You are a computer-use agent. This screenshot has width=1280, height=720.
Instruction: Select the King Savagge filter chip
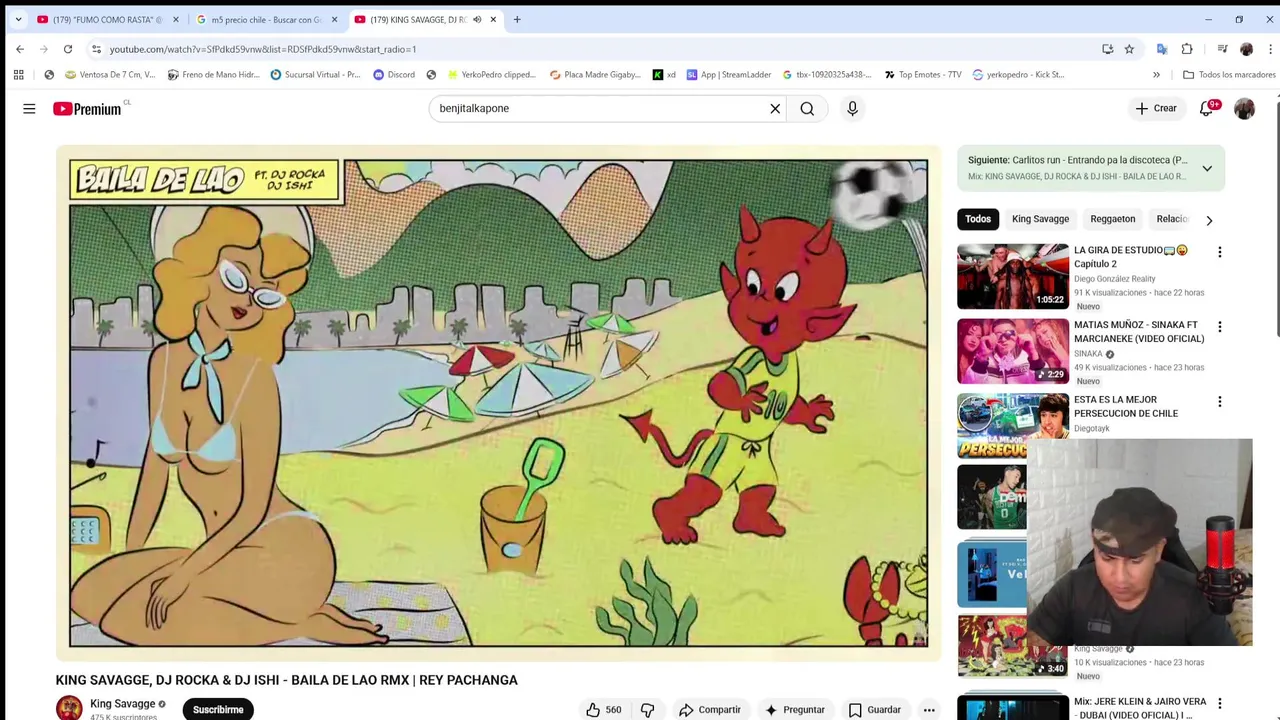point(1040,219)
